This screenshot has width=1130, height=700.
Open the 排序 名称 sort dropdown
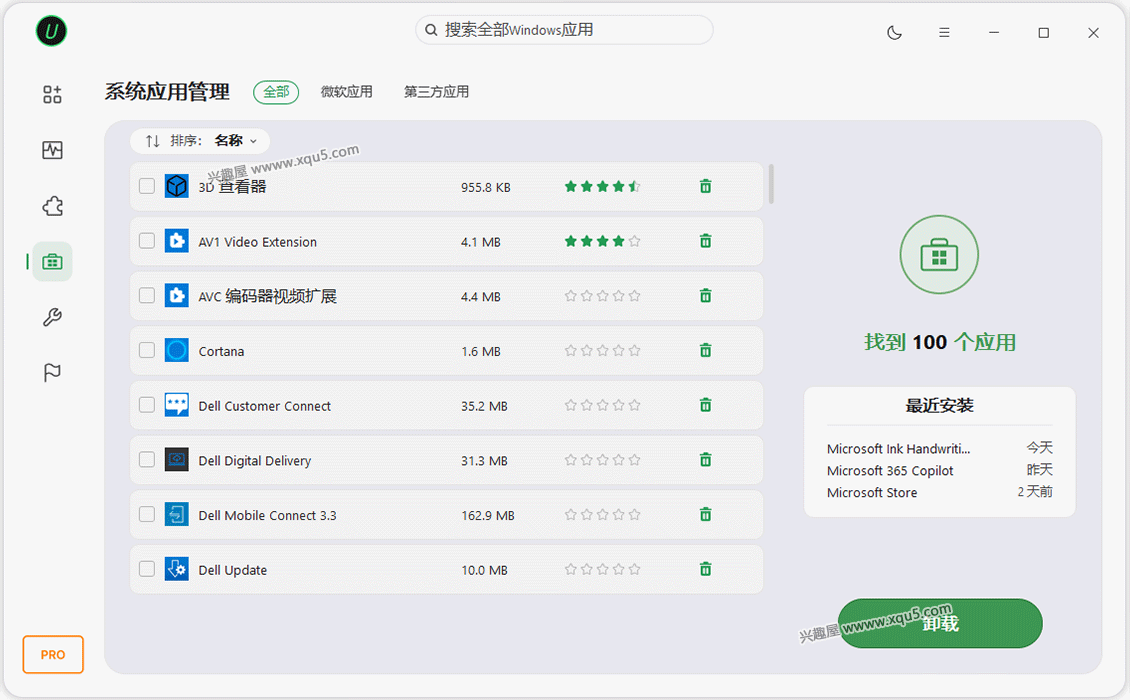(x=200, y=141)
